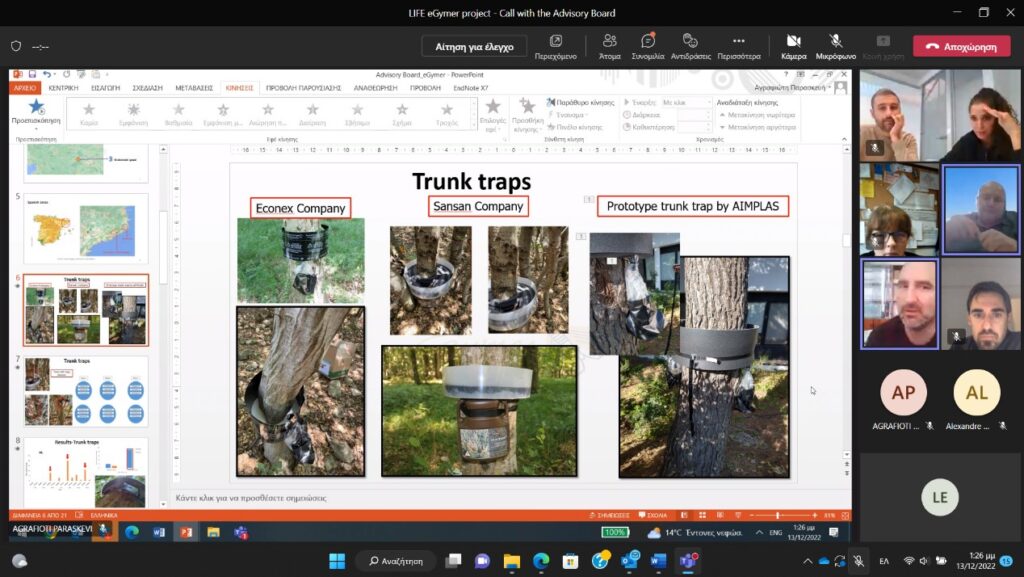
Task: Click the Teams security shield icon
Action: (x=16, y=46)
